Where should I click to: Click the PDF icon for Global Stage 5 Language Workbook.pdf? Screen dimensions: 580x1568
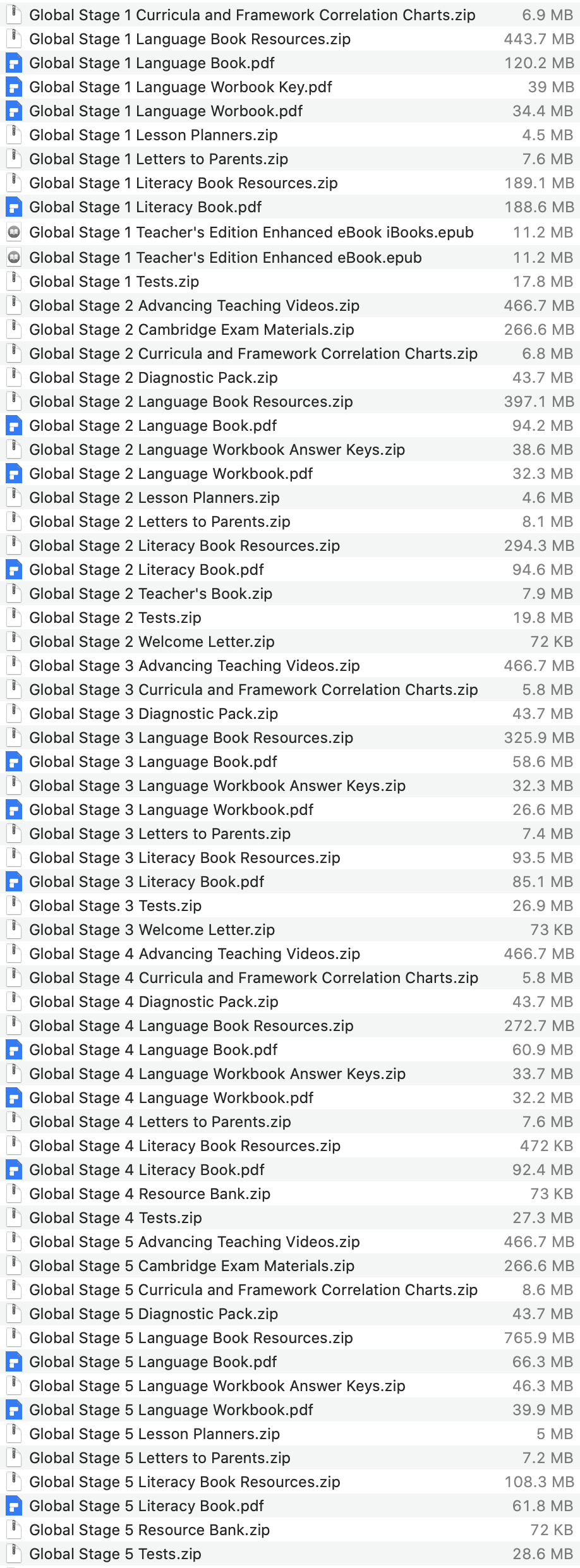pyautogui.click(x=13, y=1410)
